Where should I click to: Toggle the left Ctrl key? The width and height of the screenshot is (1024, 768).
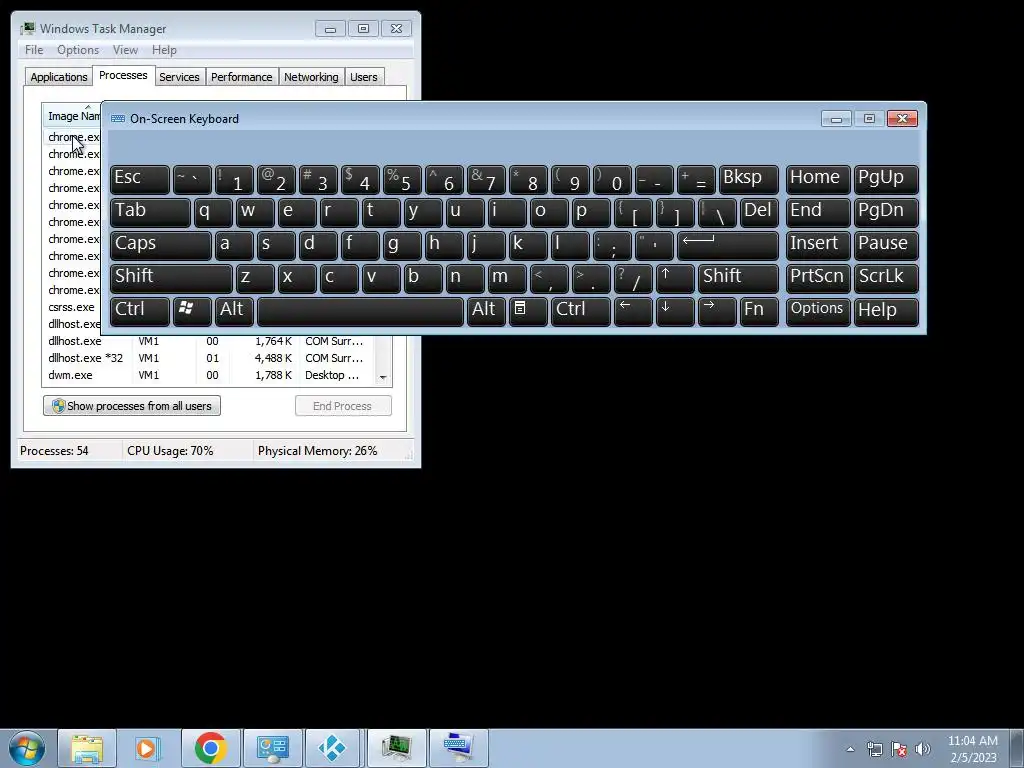[x=140, y=311]
